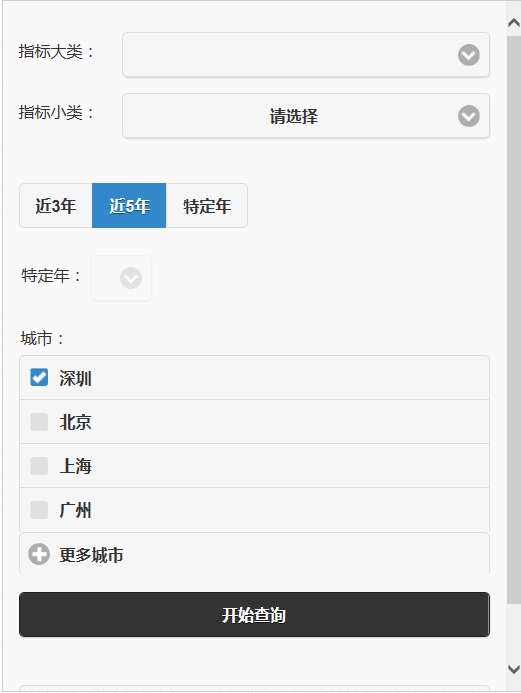
Task: Check the 上海 checkbox
Action: pyautogui.click(x=39, y=466)
